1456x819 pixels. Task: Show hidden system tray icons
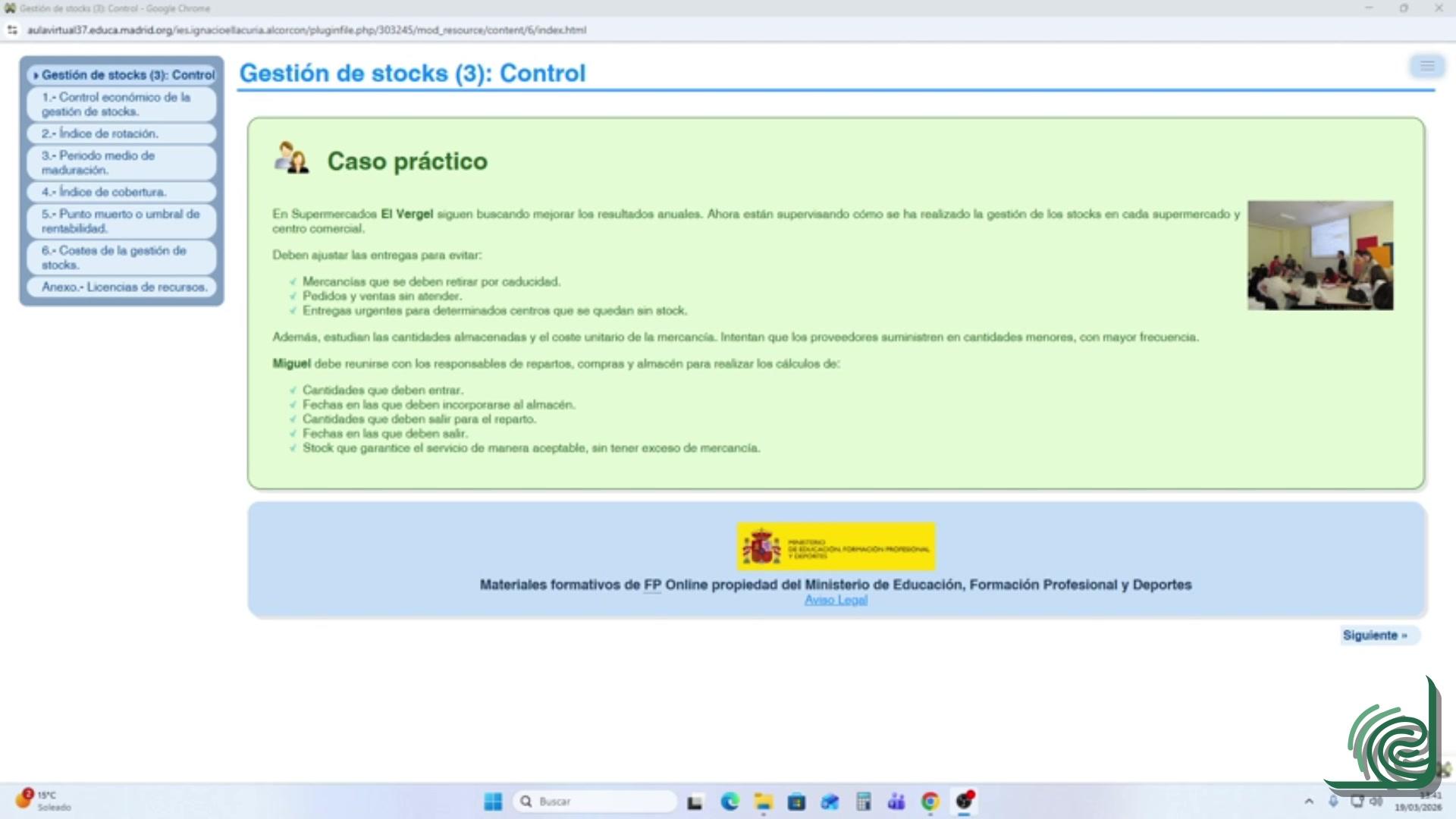(1309, 802)
